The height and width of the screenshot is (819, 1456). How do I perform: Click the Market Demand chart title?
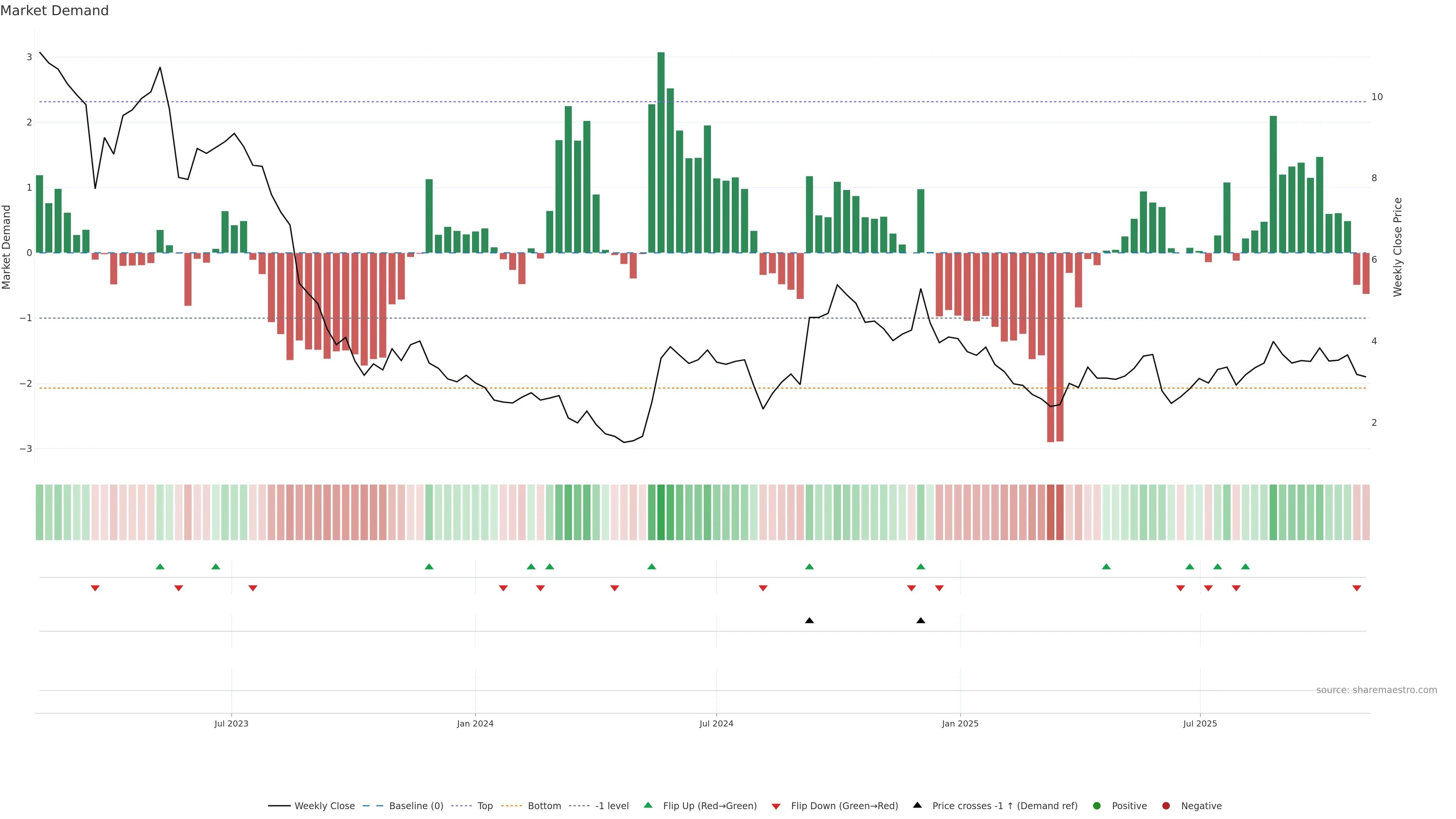click(54, 11)
